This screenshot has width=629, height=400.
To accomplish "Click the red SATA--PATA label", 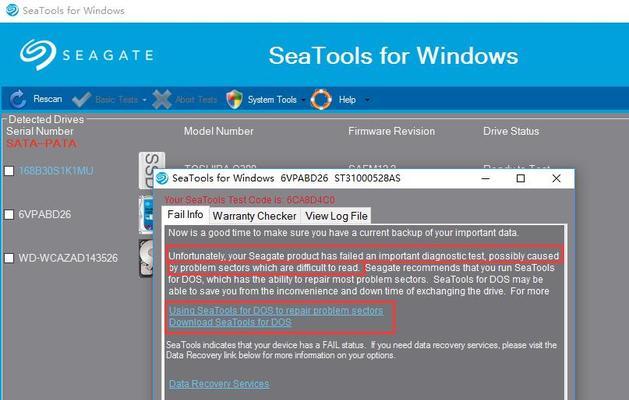I will (41, 144).
